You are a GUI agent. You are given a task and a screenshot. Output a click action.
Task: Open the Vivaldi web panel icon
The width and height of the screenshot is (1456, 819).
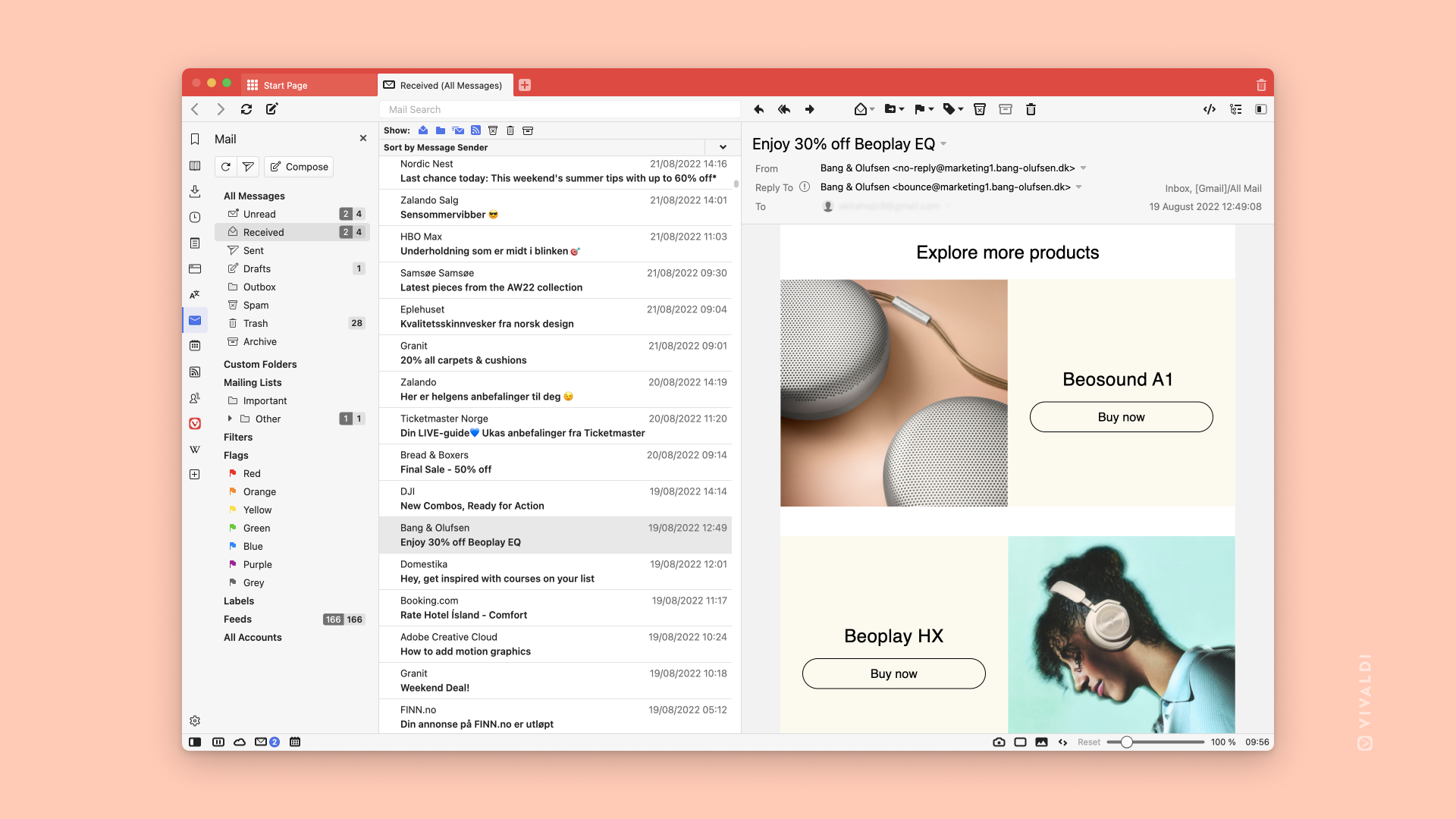[x=195, y=423]
